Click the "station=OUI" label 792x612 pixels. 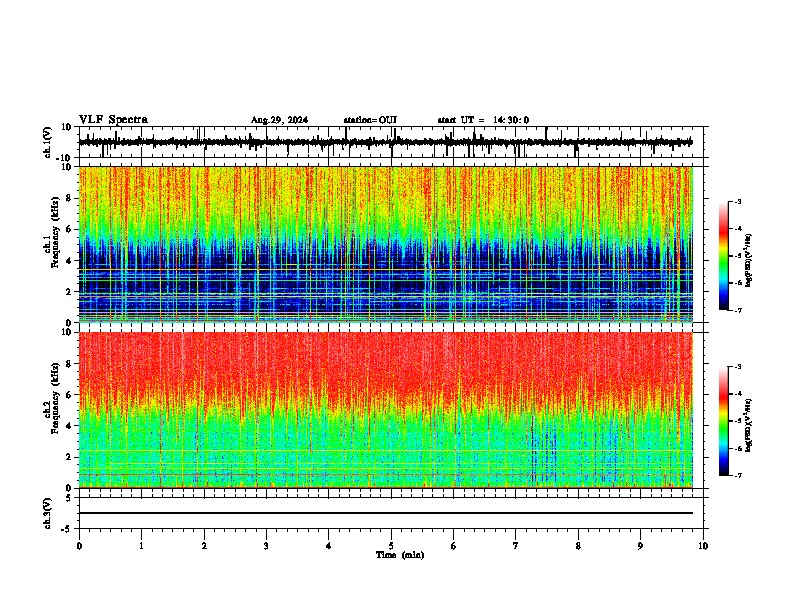click(x=370, y=120)
